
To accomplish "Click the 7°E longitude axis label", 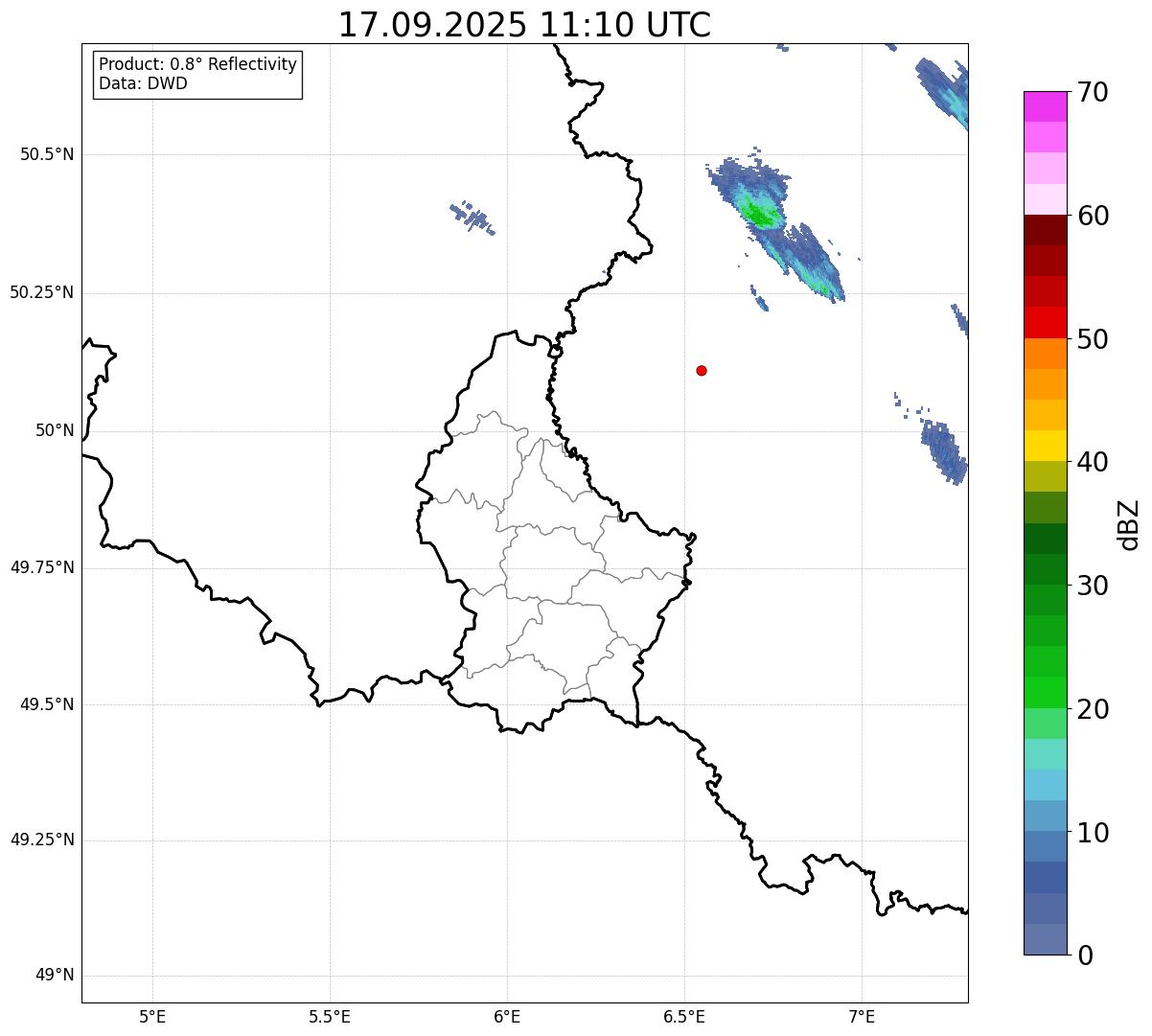I will point(862,1016).
